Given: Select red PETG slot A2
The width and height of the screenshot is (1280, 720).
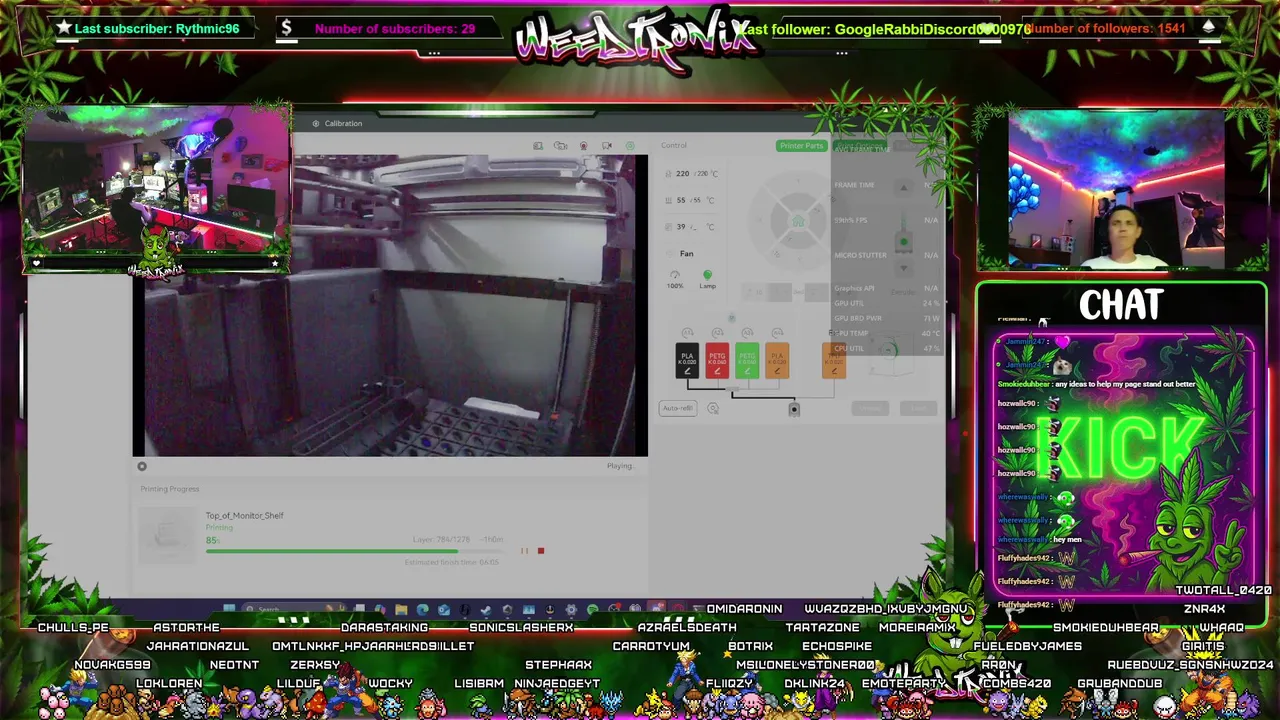Looking at the screenshot, I should 717,361.
